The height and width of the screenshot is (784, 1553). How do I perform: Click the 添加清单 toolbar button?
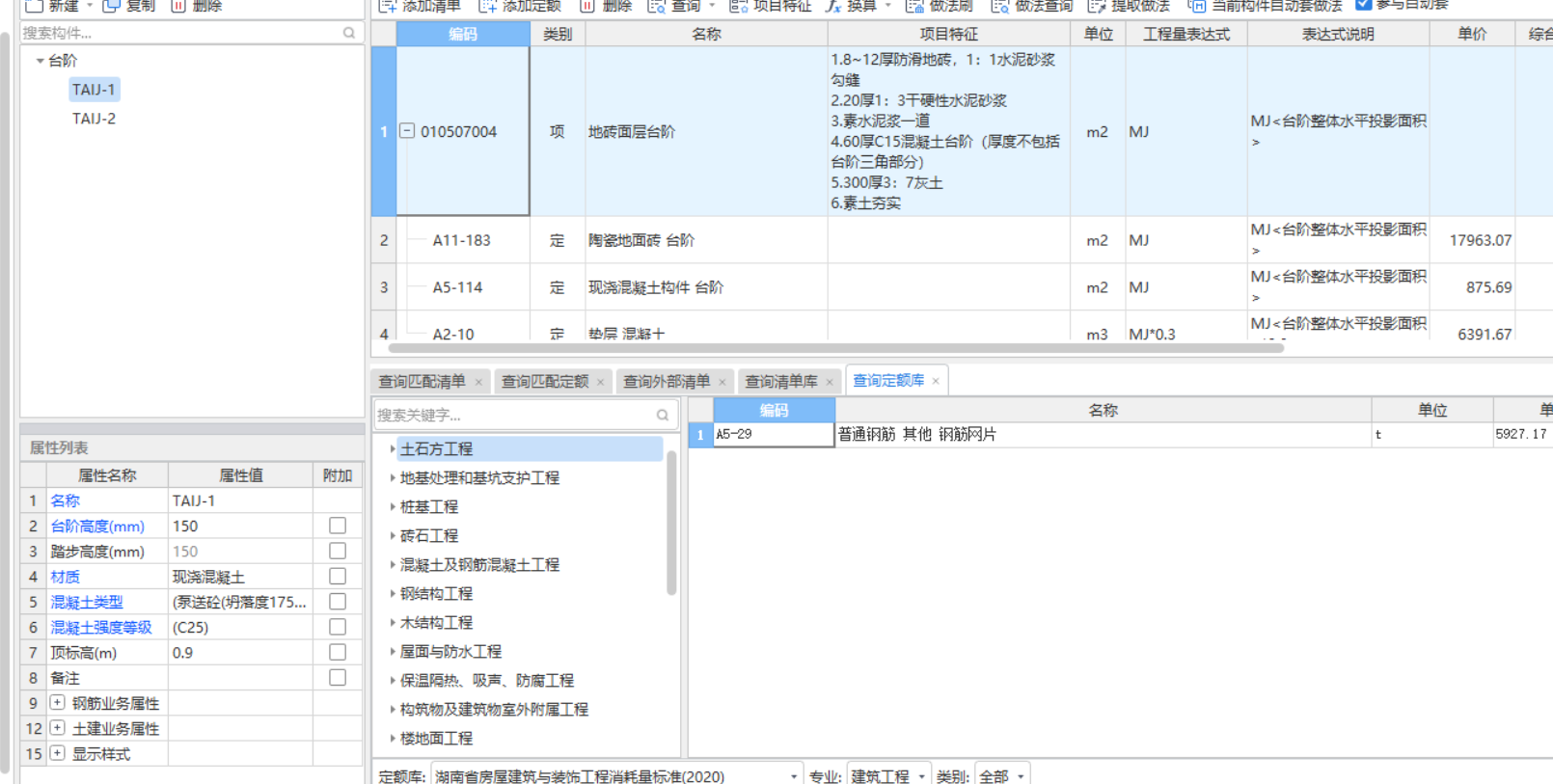click(x=421, y=6)
